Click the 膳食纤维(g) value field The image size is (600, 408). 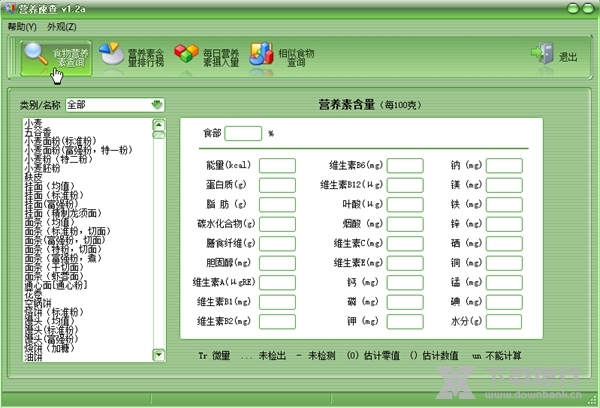(277, 244)
